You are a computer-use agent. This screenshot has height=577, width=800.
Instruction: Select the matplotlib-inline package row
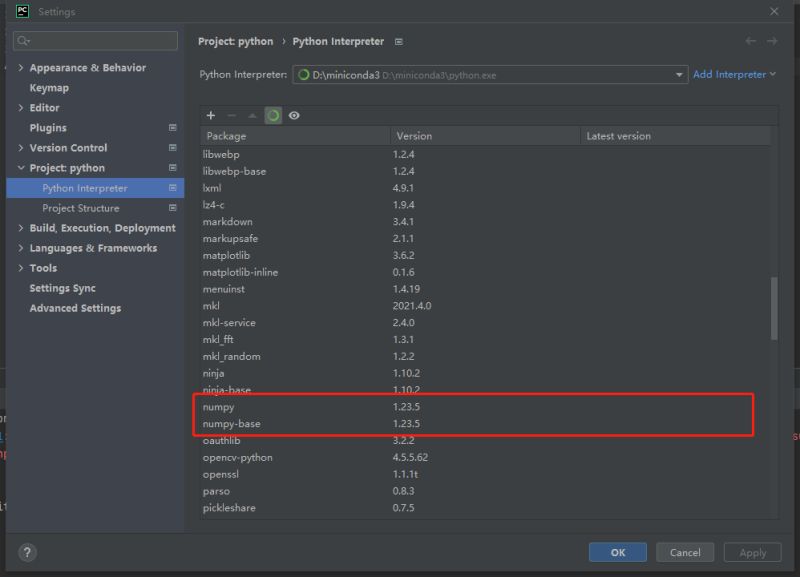tap(485, 272)
